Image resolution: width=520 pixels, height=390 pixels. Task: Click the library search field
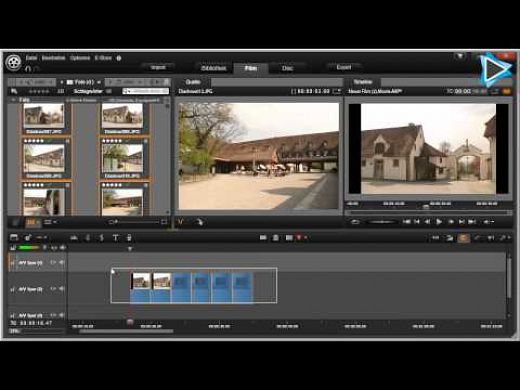tap(146, 91)
